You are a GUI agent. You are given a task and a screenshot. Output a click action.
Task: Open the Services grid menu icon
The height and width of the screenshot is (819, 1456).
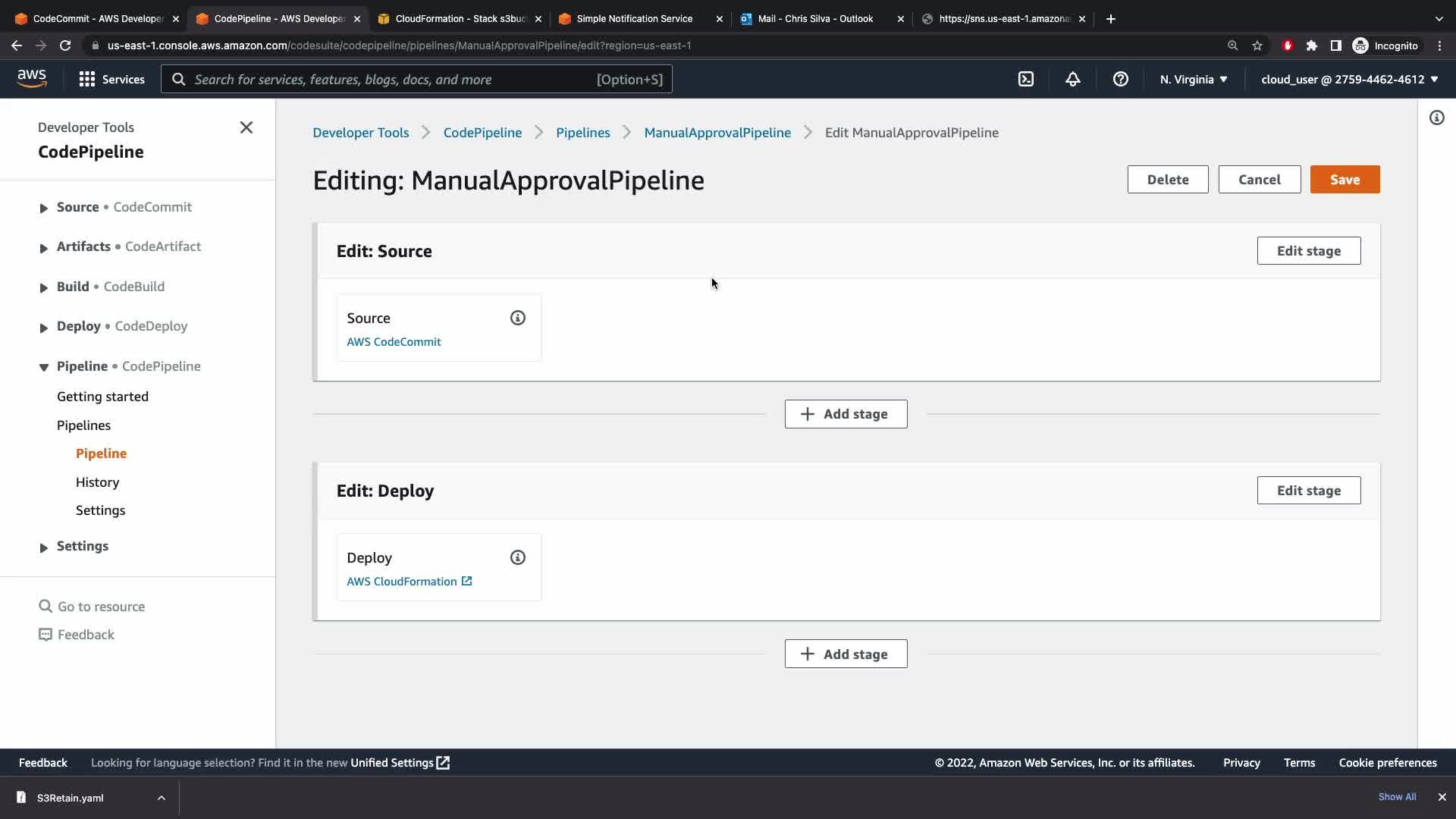pyautogui.click(x=87, y=79)
